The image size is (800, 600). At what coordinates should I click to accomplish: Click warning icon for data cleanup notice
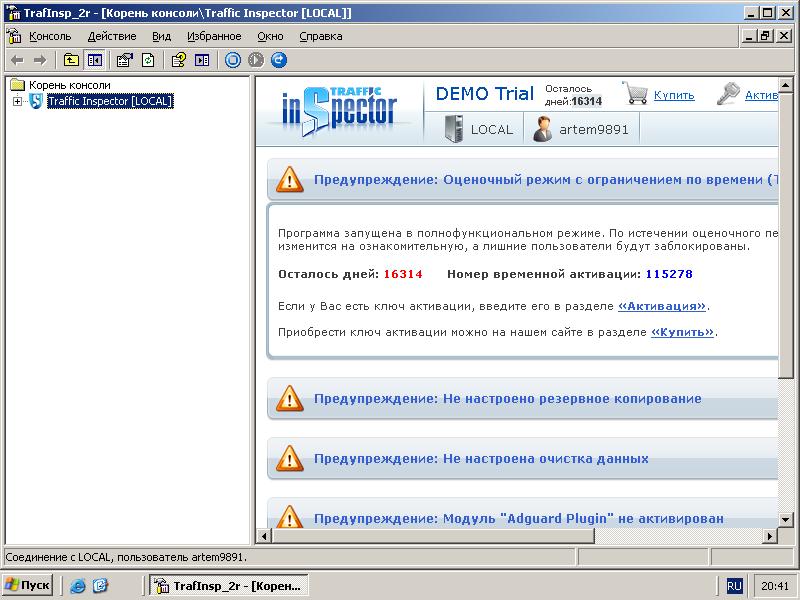(x=289, y=458)
